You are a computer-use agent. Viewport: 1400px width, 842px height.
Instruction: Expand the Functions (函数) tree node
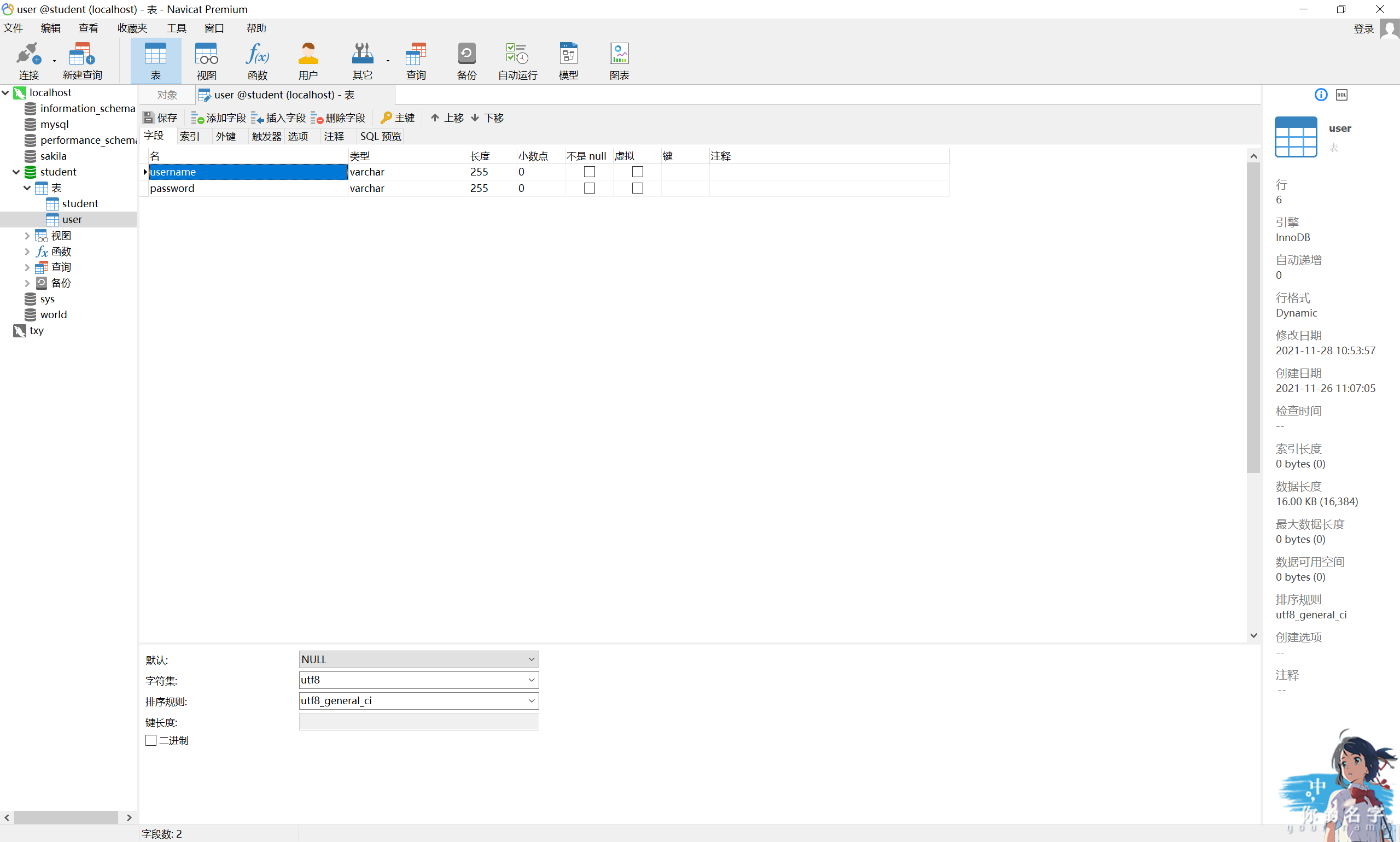pos(27,252)
